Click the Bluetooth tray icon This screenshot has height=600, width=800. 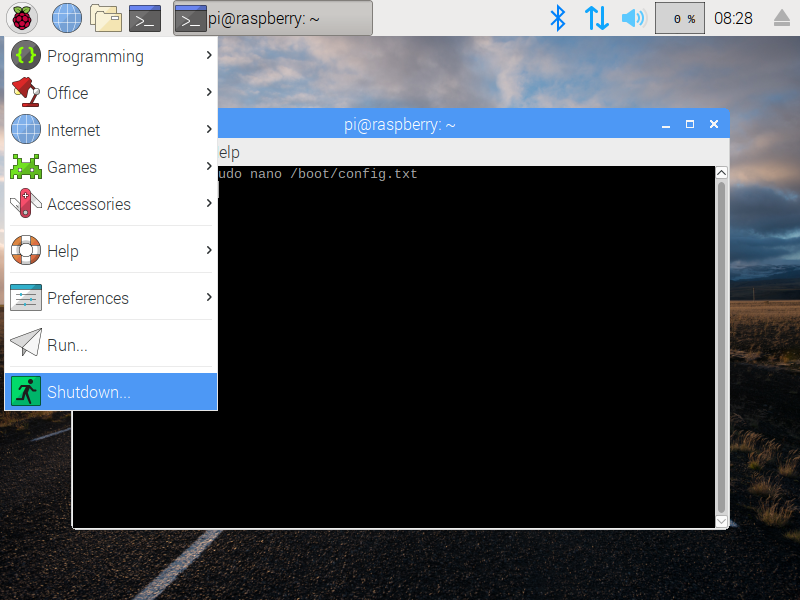[559, 18]
